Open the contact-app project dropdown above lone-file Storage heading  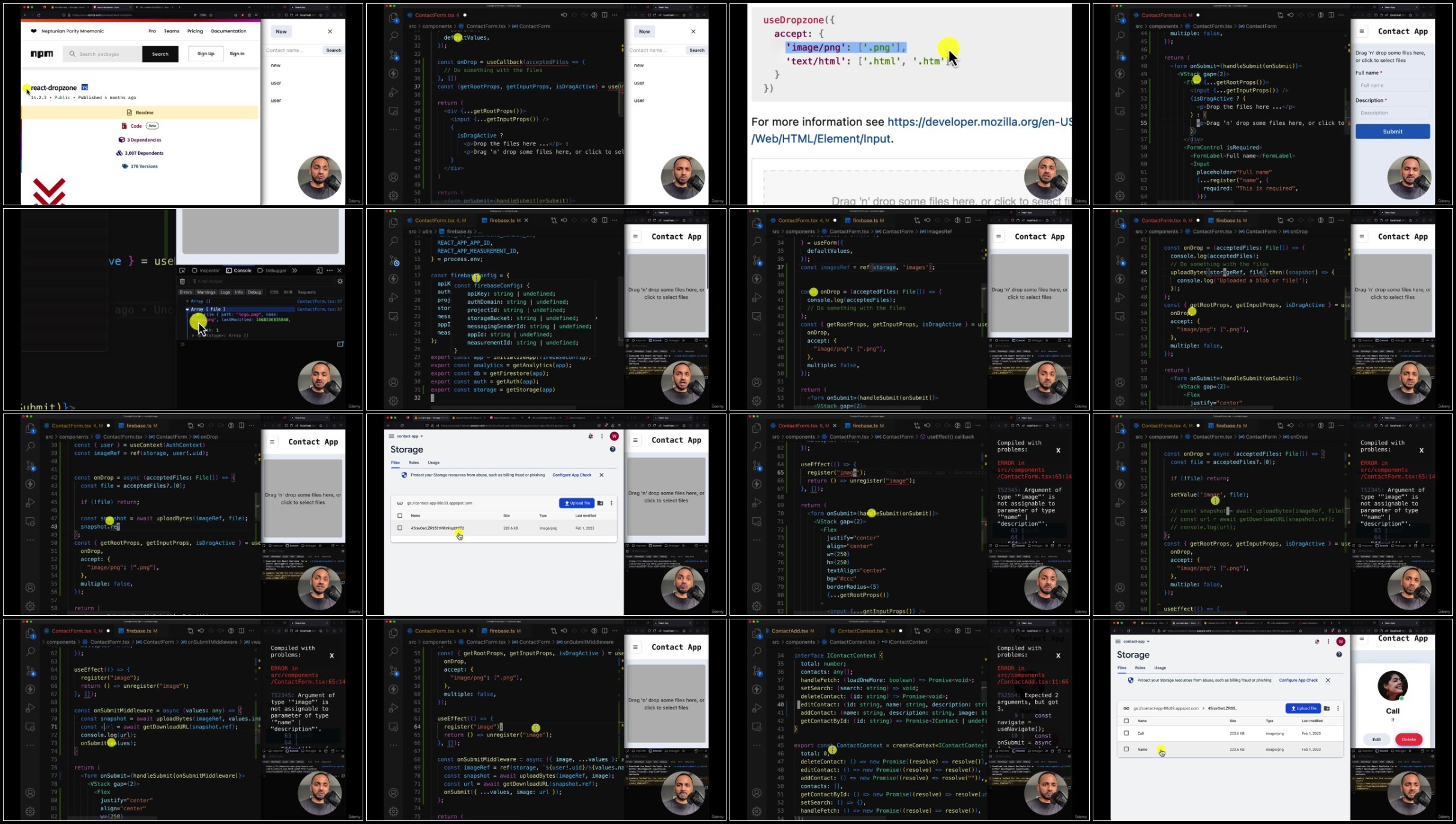(x=409, y=436)
